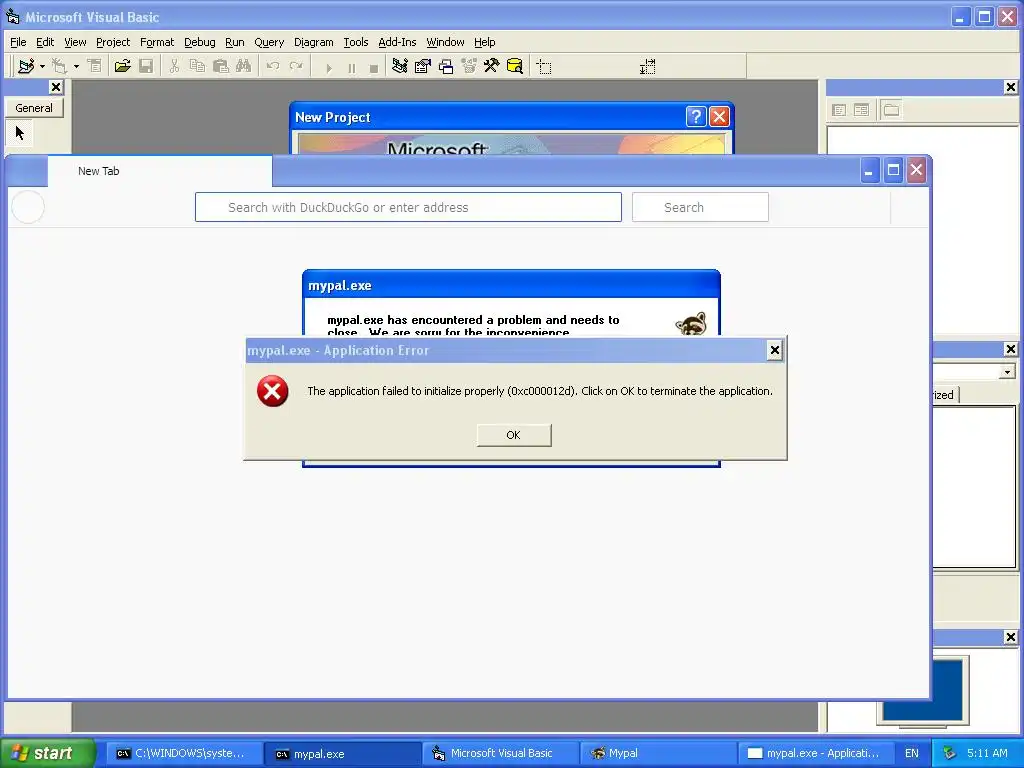
Task: Close the Toolbox panel
Action: (x=56, y=87)
